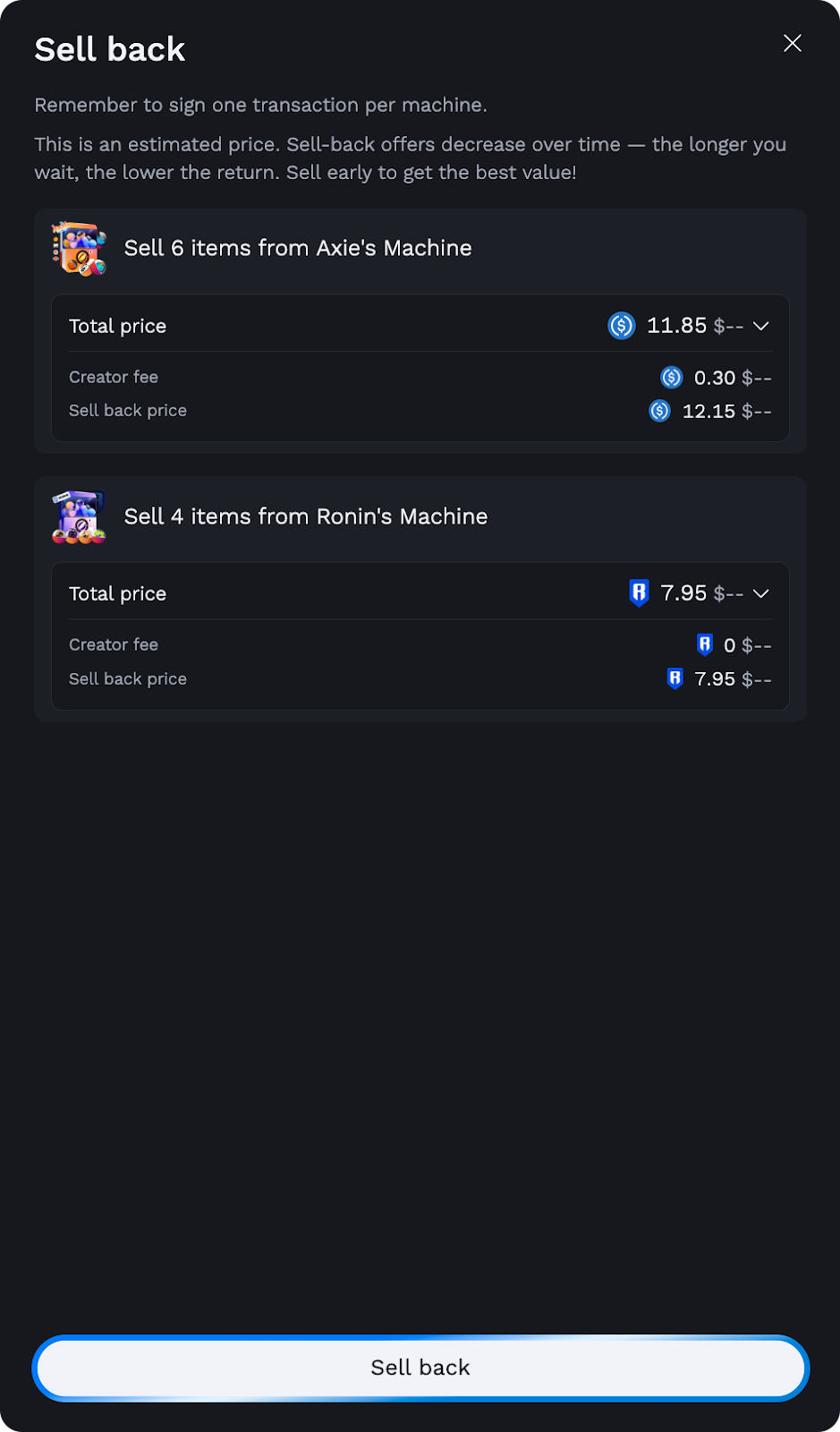Viewport: 840px width, 1432px height.
Task: Click the Sell back confirm button
Action: click(420, 1368)
